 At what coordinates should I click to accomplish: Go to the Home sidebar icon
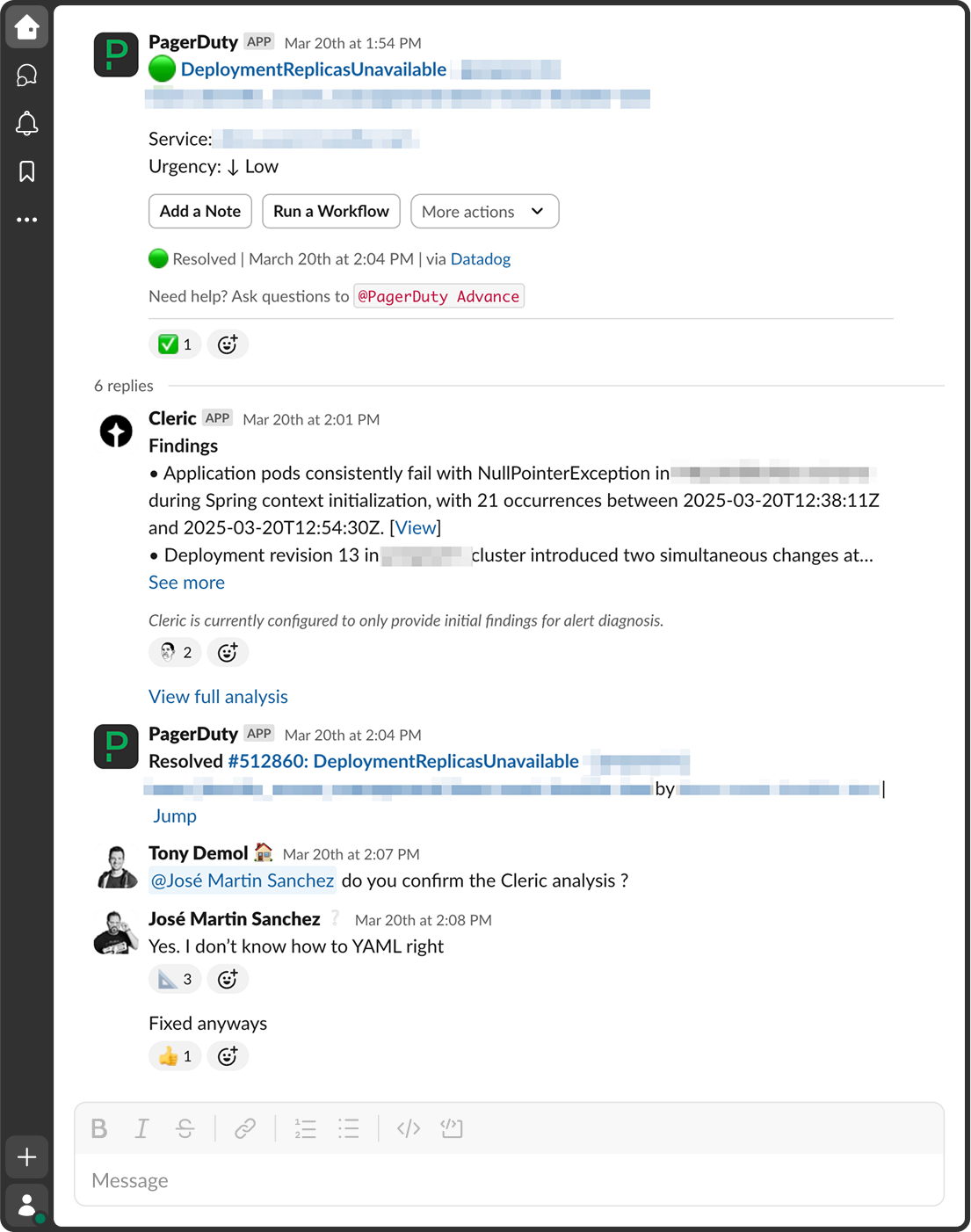[x=26, y=27]
